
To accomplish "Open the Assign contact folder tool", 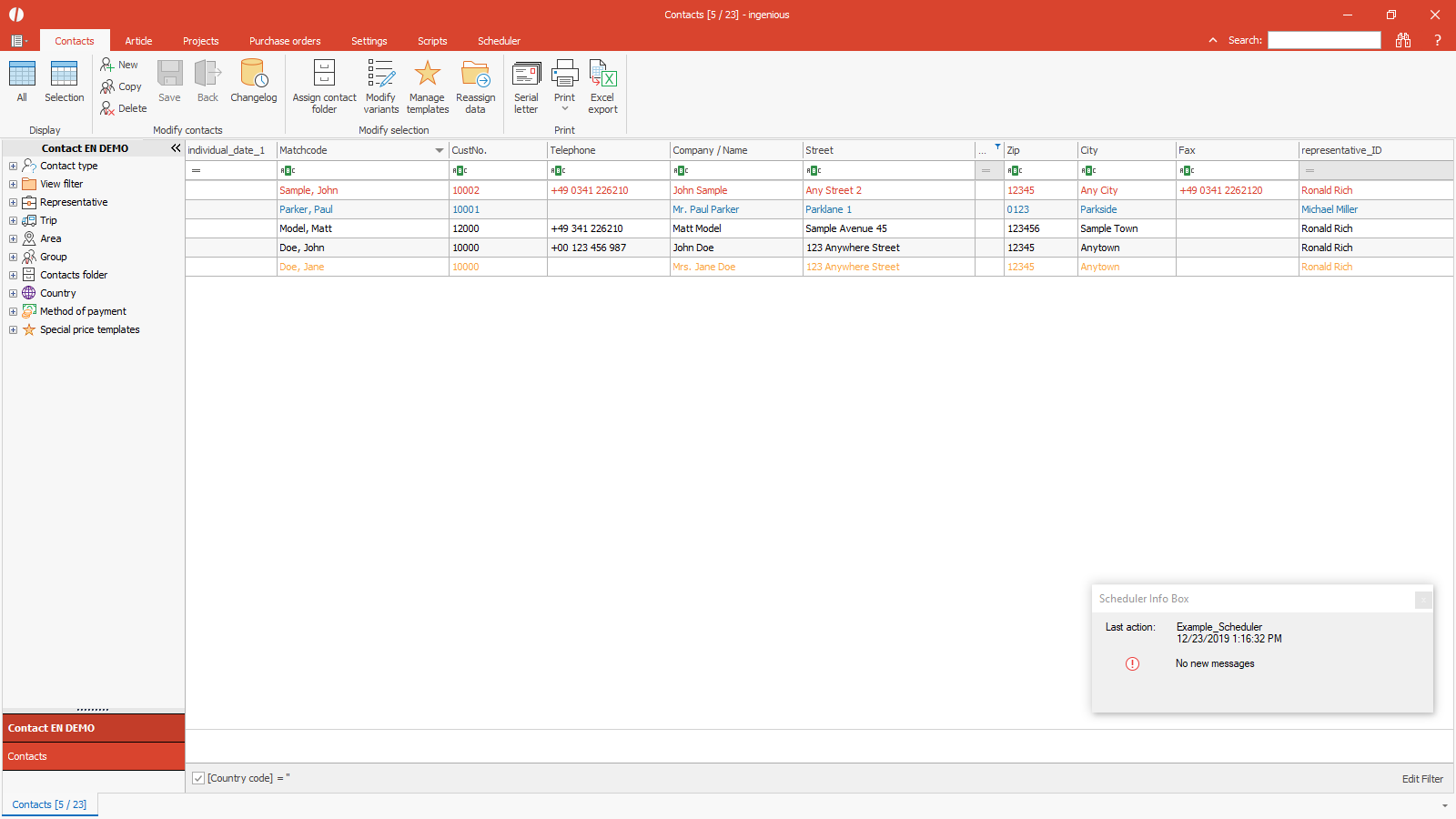I will 324,75.
